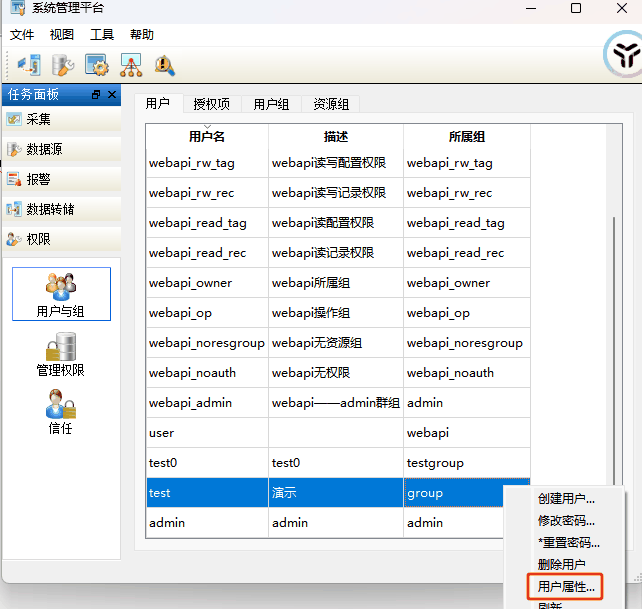Select 用户与组 icon in task panel
This screenshot has width=642, height=609.
point(61,294)
